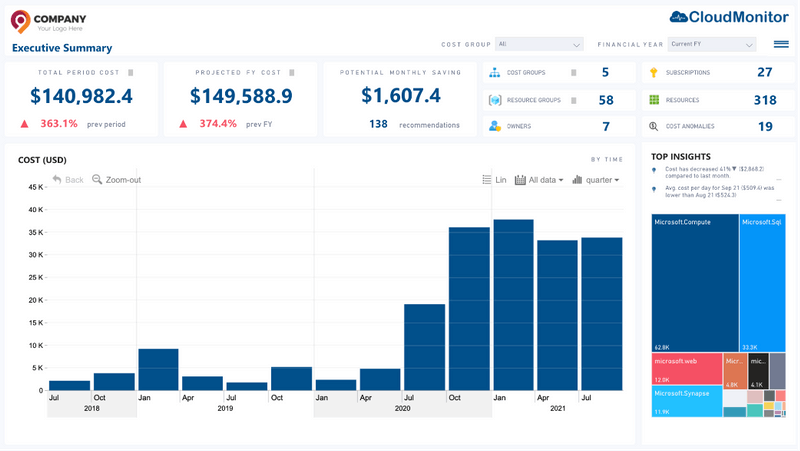The width and height of the screenshot is (800, 451).
Task: Click the 2018 year band on timeline
Action: [92, 409]
